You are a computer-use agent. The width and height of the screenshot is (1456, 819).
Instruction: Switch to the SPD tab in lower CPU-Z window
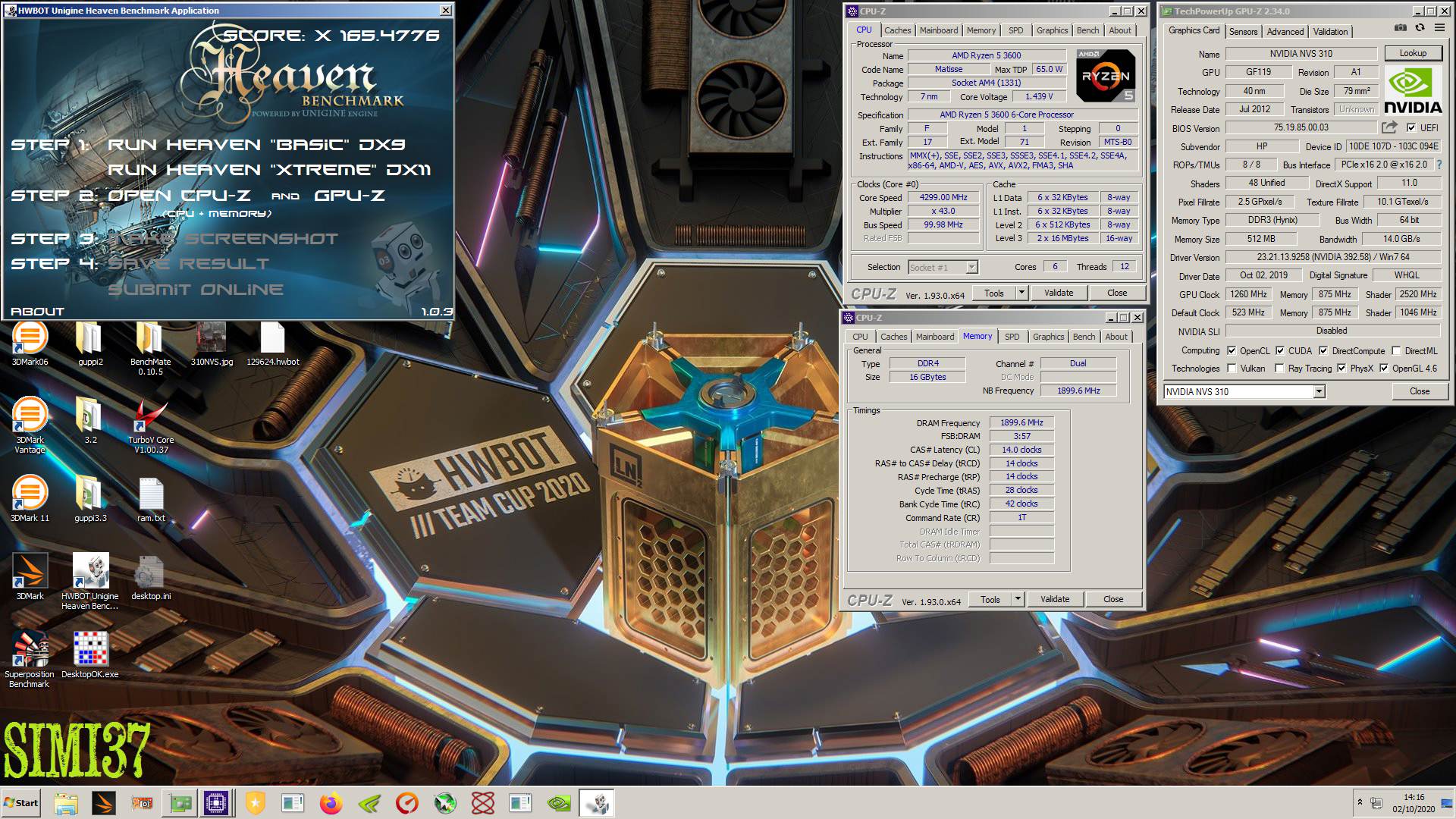(1012, 337)
